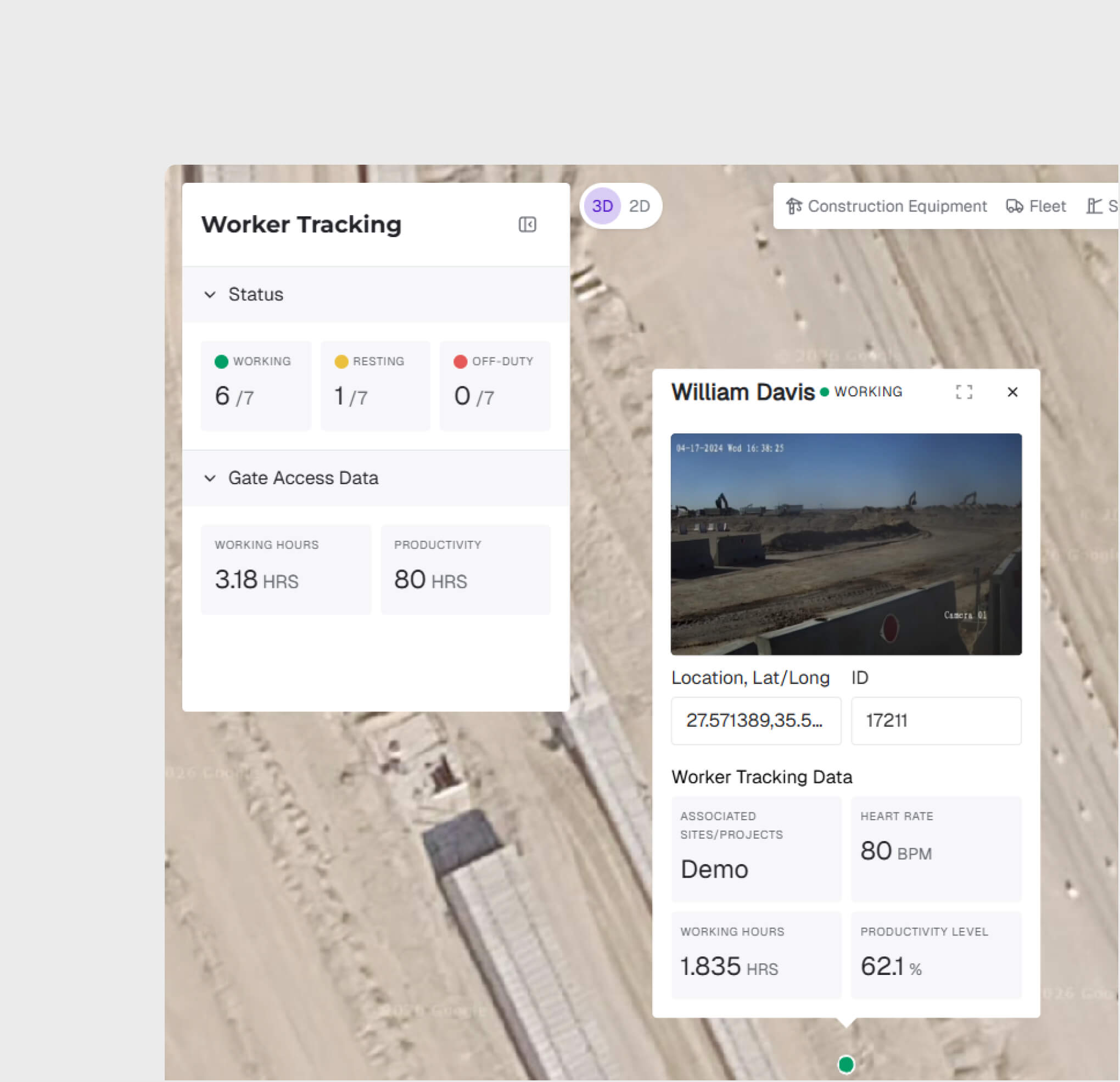Enable the 3D map view

pyautogui.click(x=602, y=206)
